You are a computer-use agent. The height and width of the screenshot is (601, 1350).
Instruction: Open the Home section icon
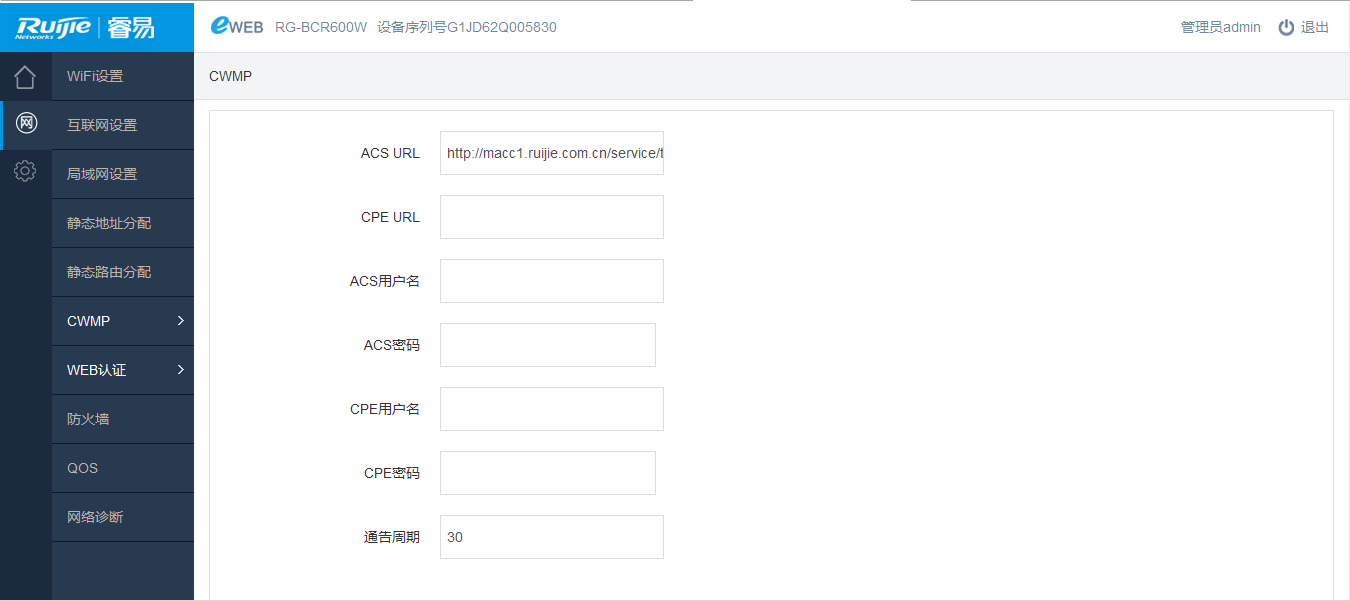[26, 76]
